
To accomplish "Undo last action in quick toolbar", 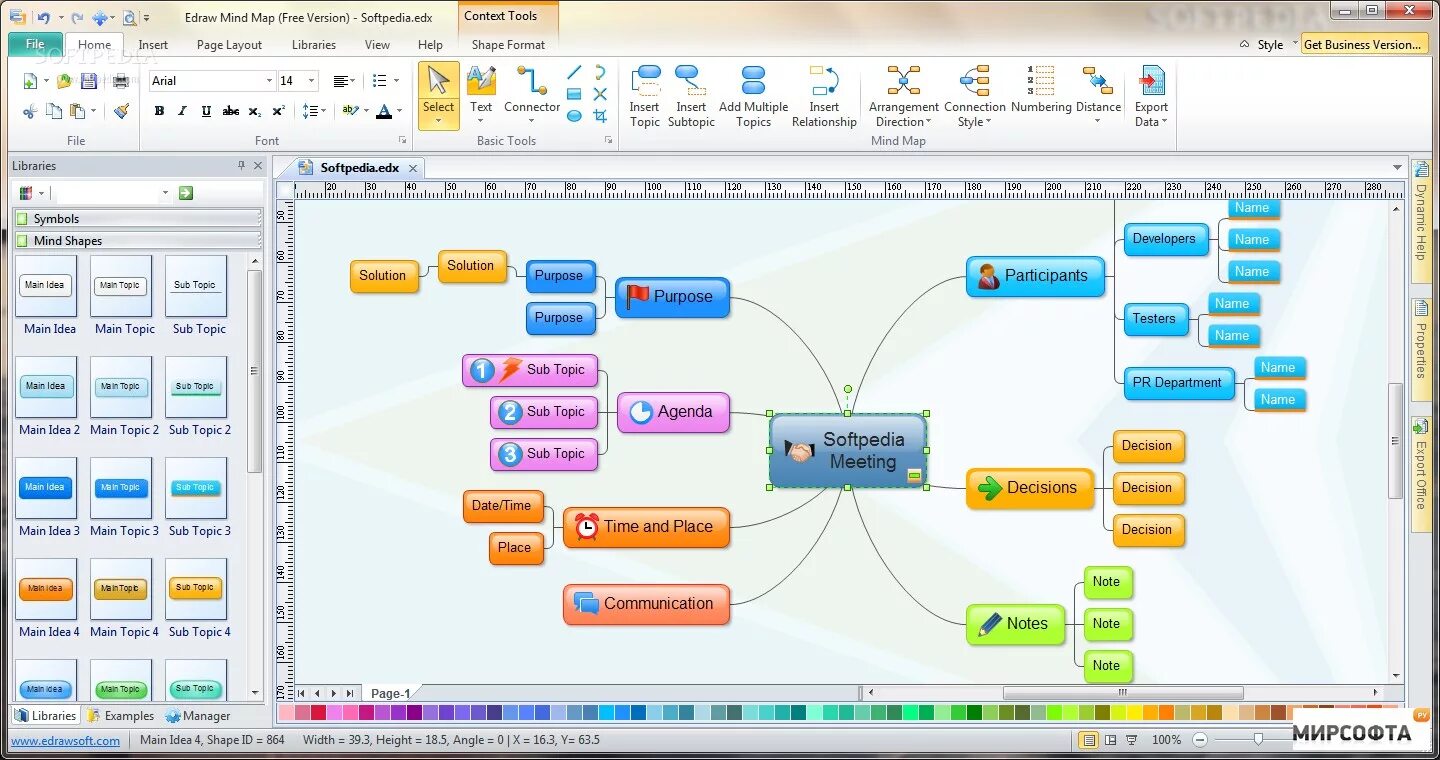I will click(x=43, y=17).
